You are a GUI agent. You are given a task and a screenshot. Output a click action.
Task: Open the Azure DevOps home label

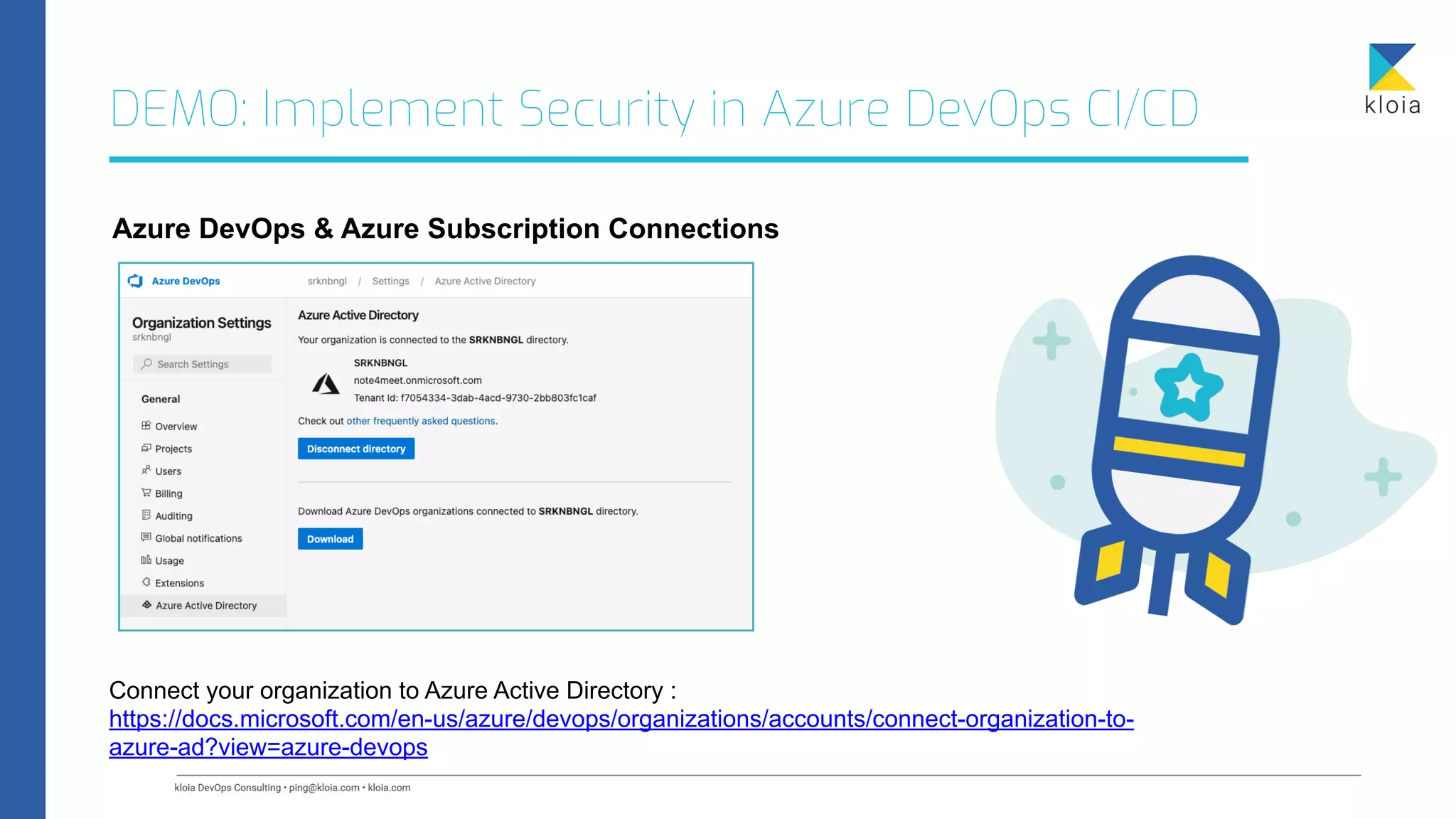(186, 281)
